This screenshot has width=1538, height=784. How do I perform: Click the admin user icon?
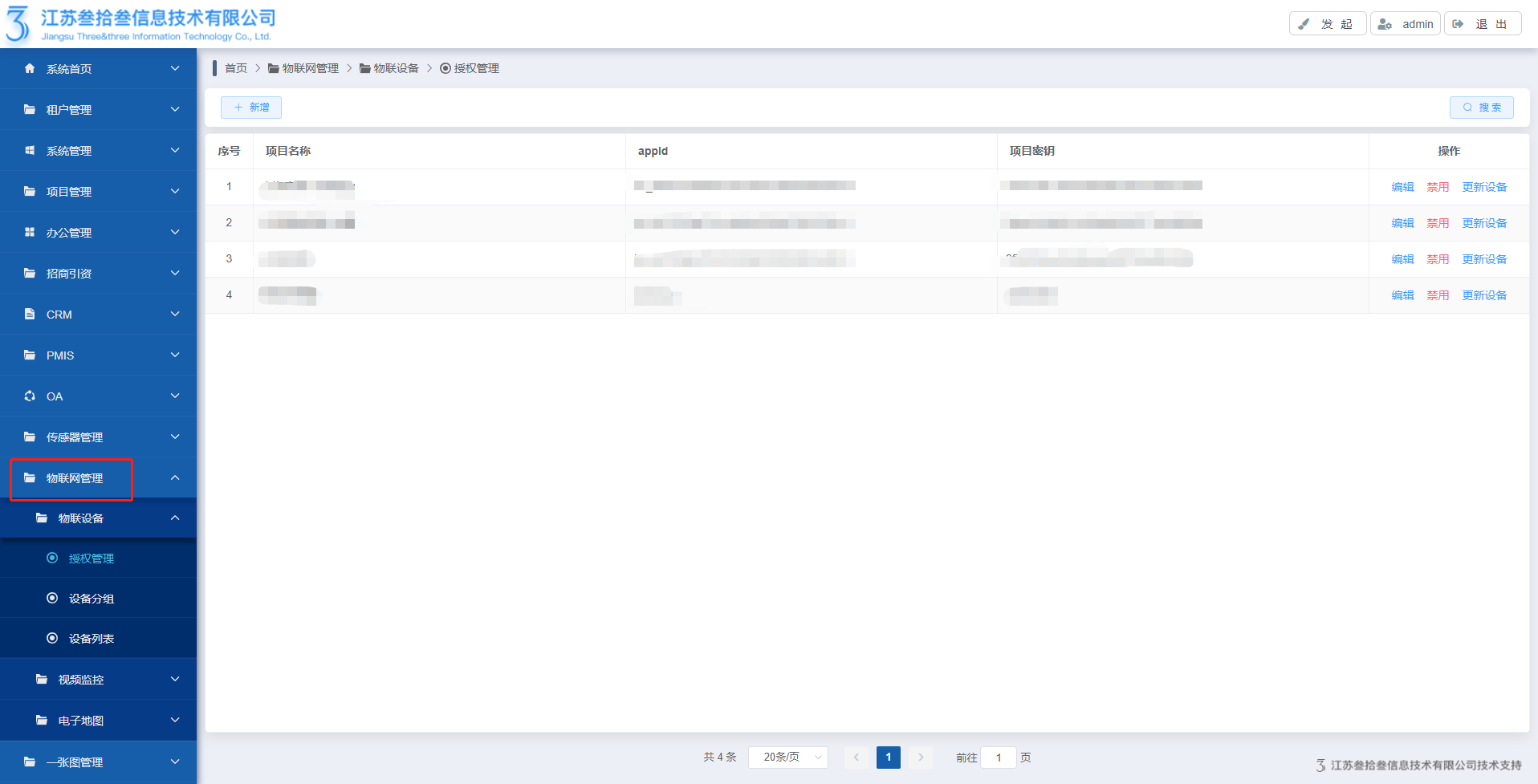tap(1385, 24)
